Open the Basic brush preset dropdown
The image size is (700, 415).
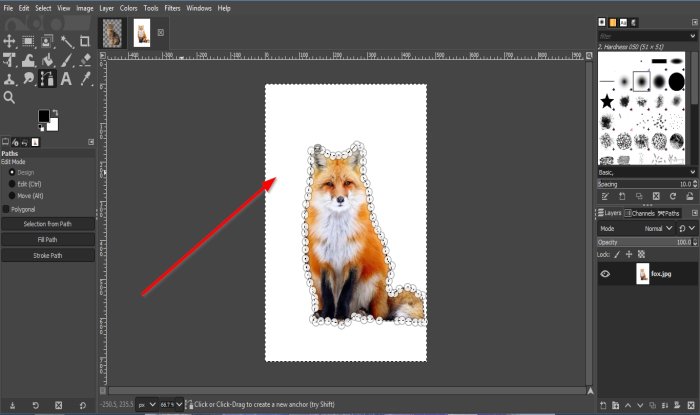point(645,172)
